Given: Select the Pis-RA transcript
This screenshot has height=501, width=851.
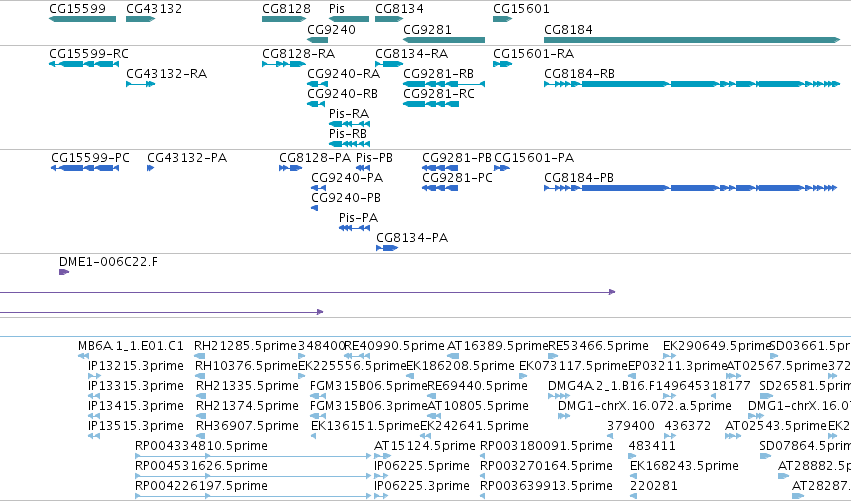Looking at the screenshot, I should (350, 124).
